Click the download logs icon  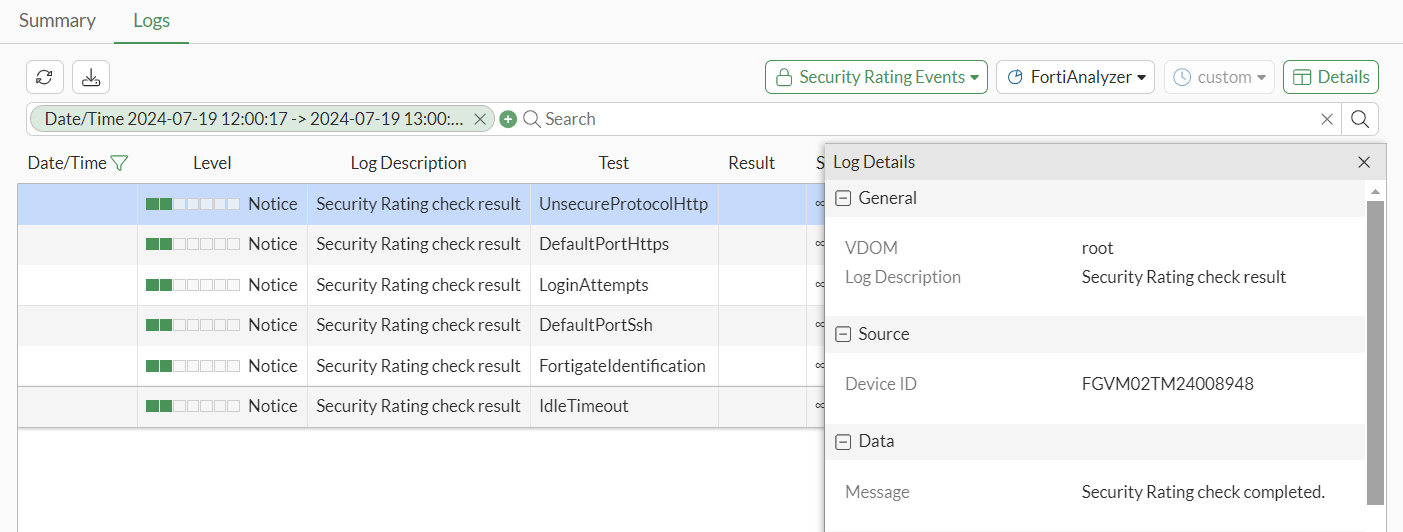click(91, 77)
